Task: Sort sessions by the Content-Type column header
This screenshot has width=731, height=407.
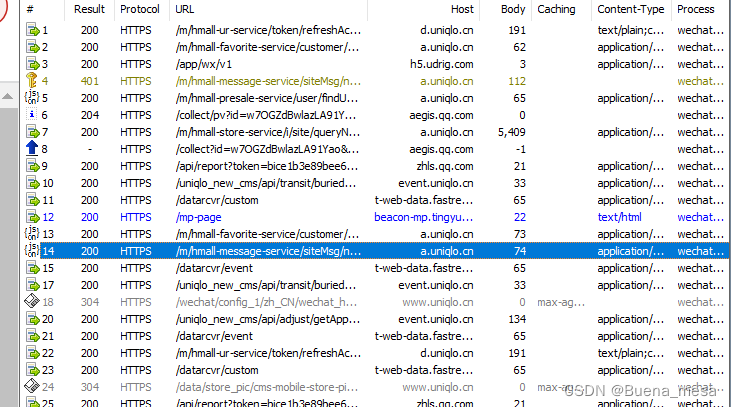Action: point(631,9)
